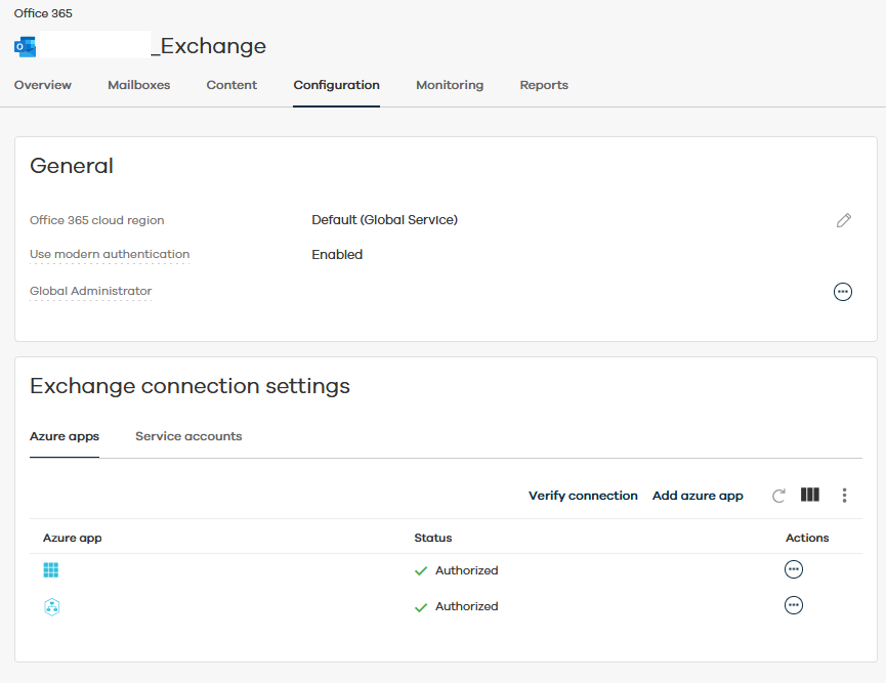Click the Use modern authentication label
The width and height of the screenshot is (886, 683).
[x=110, y=254]
